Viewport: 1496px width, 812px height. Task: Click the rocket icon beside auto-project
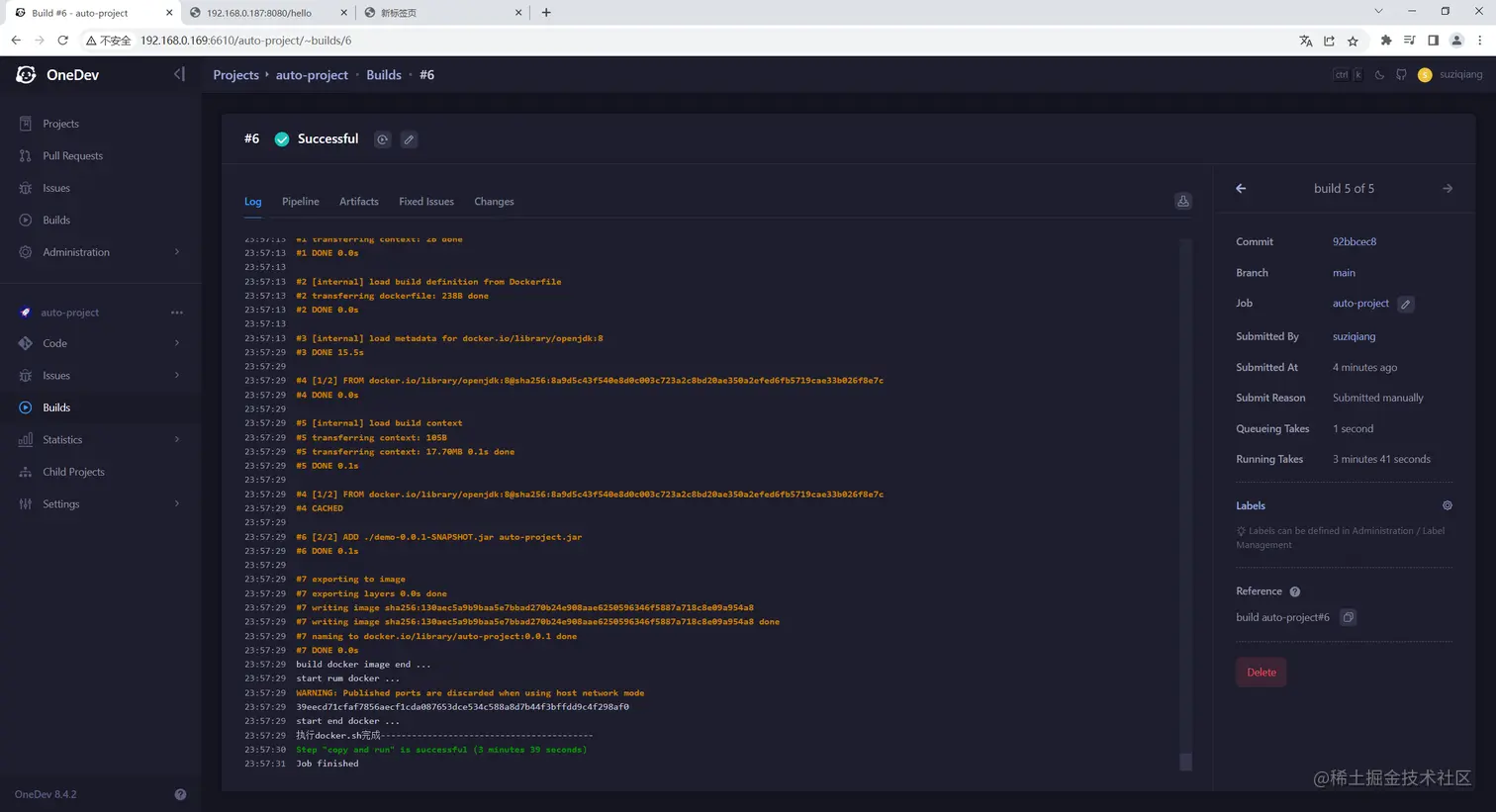pyautogui.click(x=26, y=313)
